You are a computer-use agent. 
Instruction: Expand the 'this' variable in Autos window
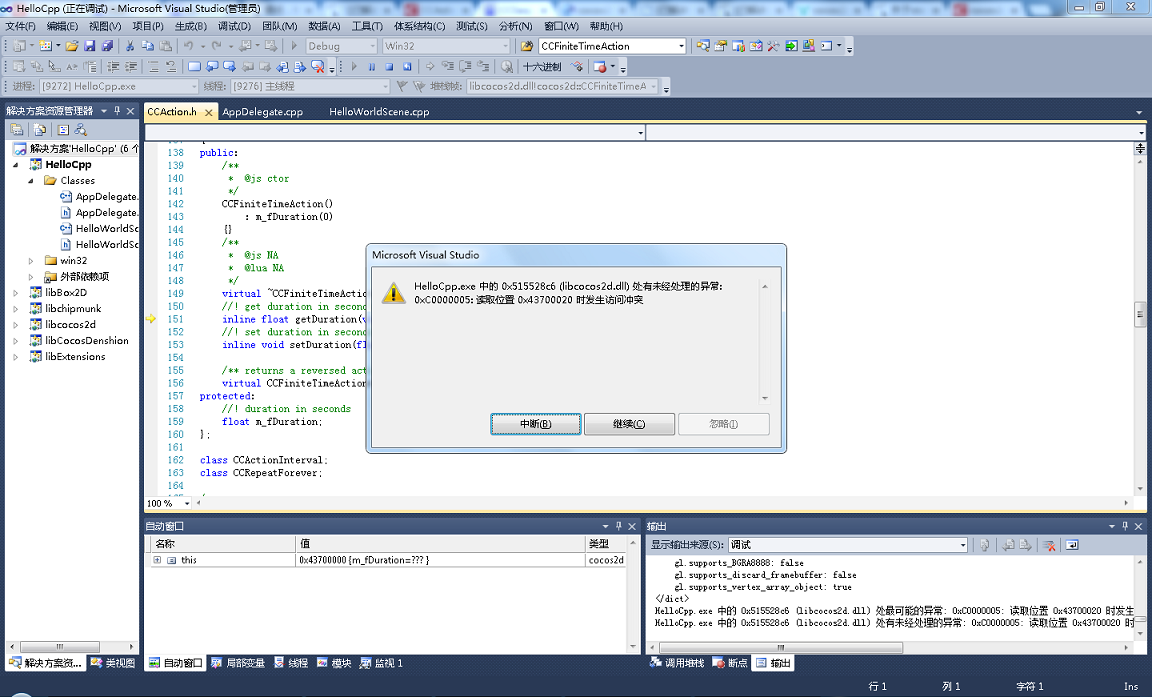(157, 560)
